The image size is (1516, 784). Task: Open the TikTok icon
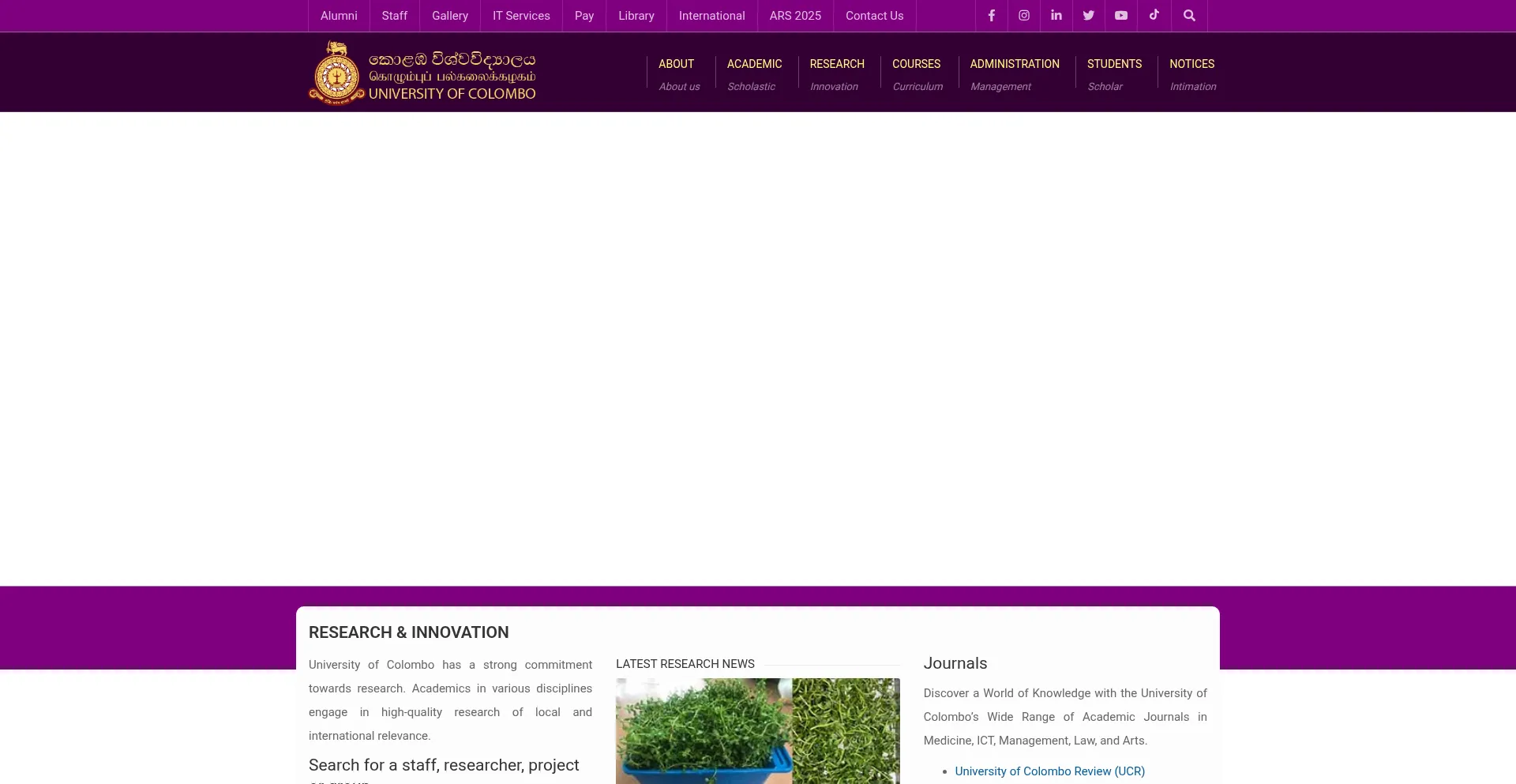click(x=1154, y=16)
